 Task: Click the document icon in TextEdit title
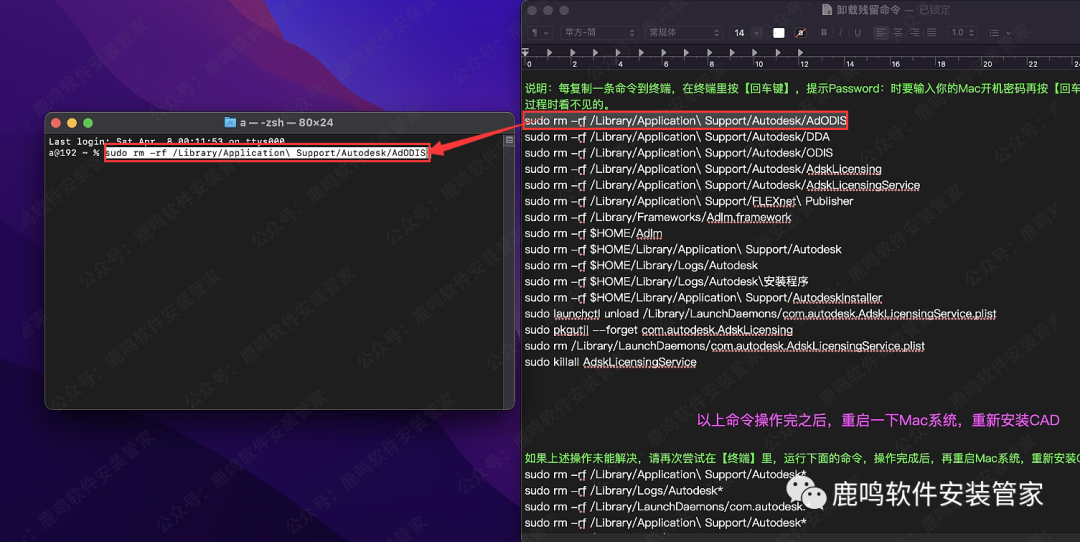827,10
